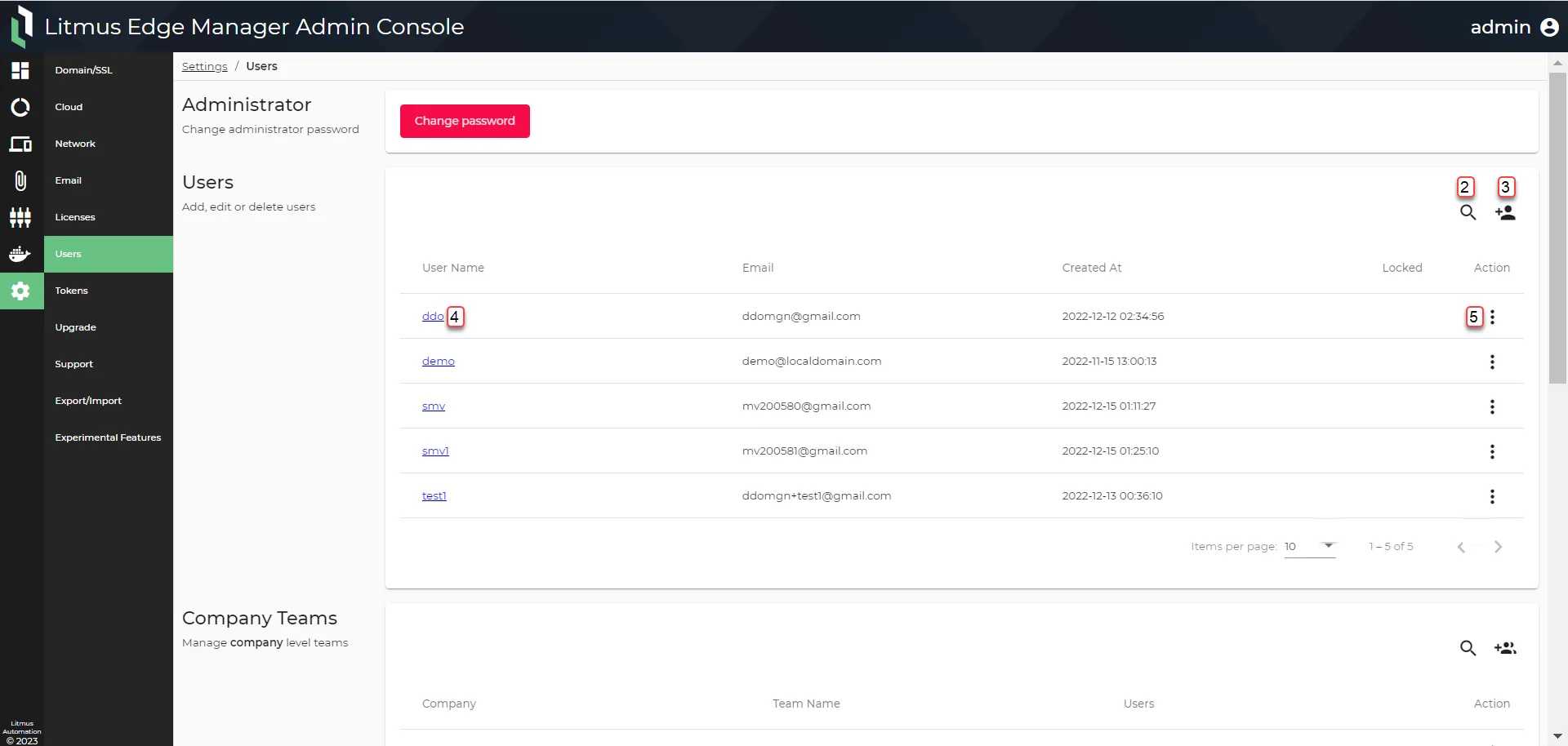Screen dimensions: 1568x746
Task: Click the add team icon
Action: 1505,648
